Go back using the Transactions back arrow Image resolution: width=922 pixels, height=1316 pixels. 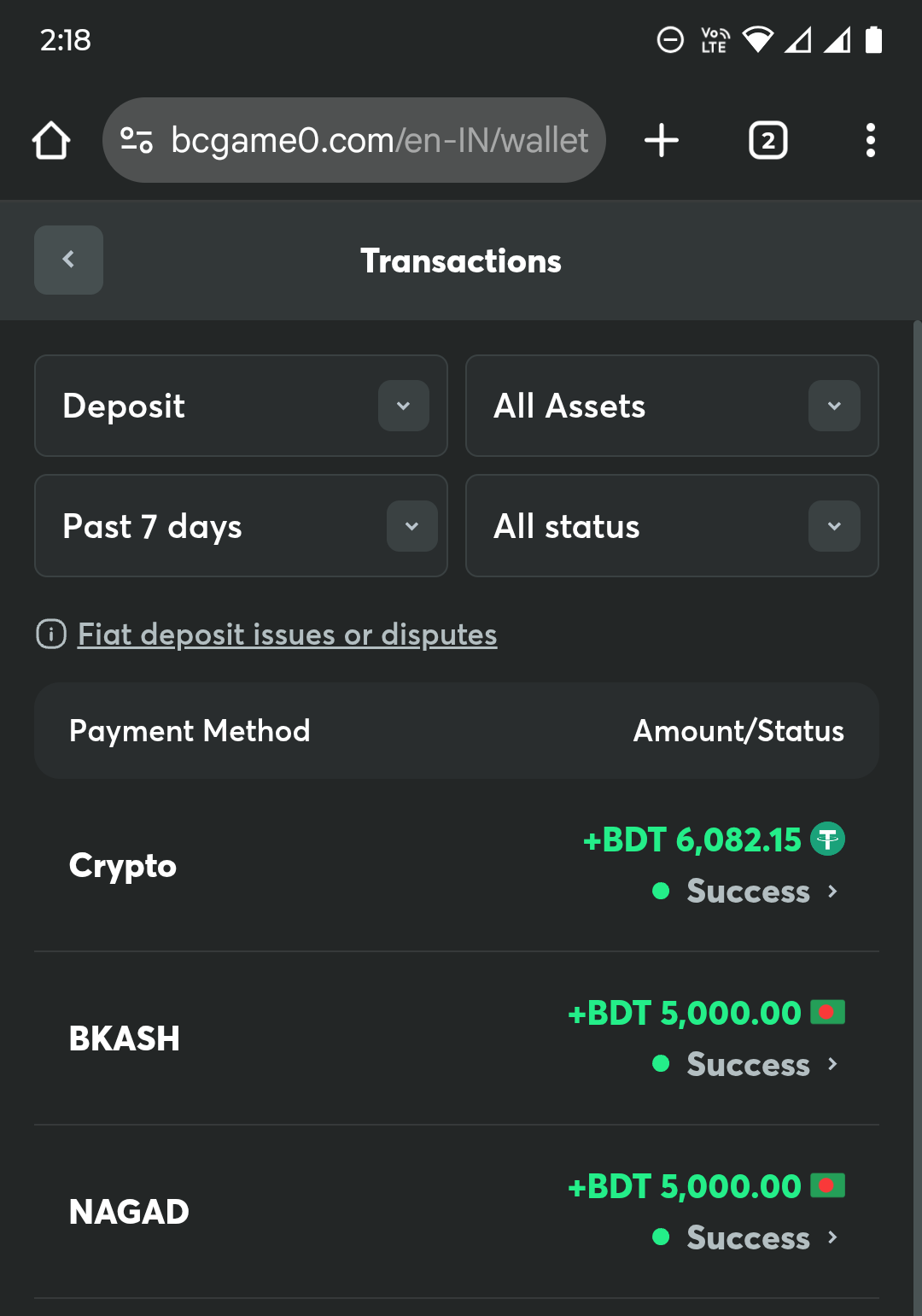(68, 260)
